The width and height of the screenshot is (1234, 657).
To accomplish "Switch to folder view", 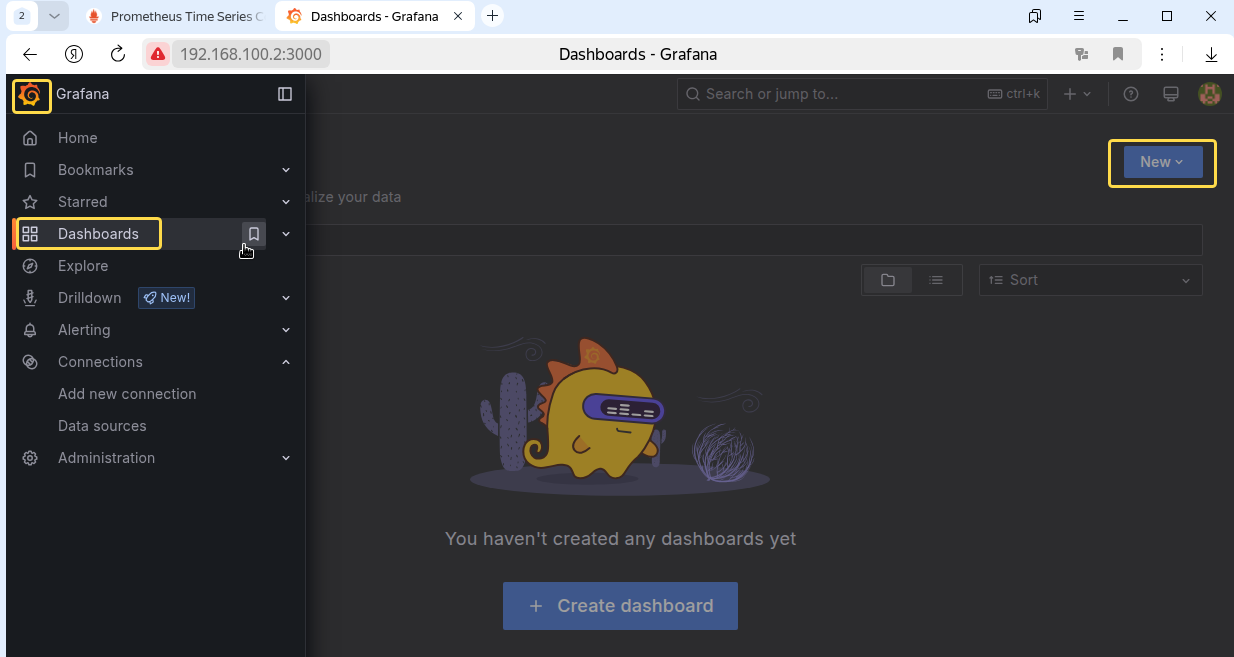I will 887,280.
